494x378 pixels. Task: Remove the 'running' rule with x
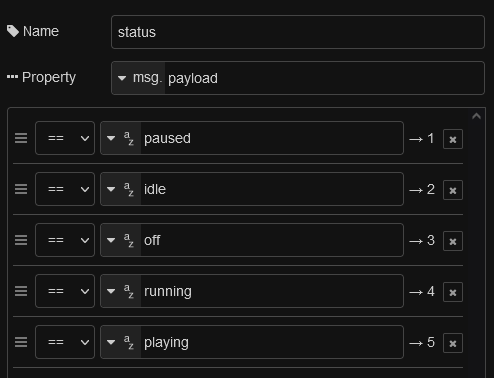tap(453, 292)
